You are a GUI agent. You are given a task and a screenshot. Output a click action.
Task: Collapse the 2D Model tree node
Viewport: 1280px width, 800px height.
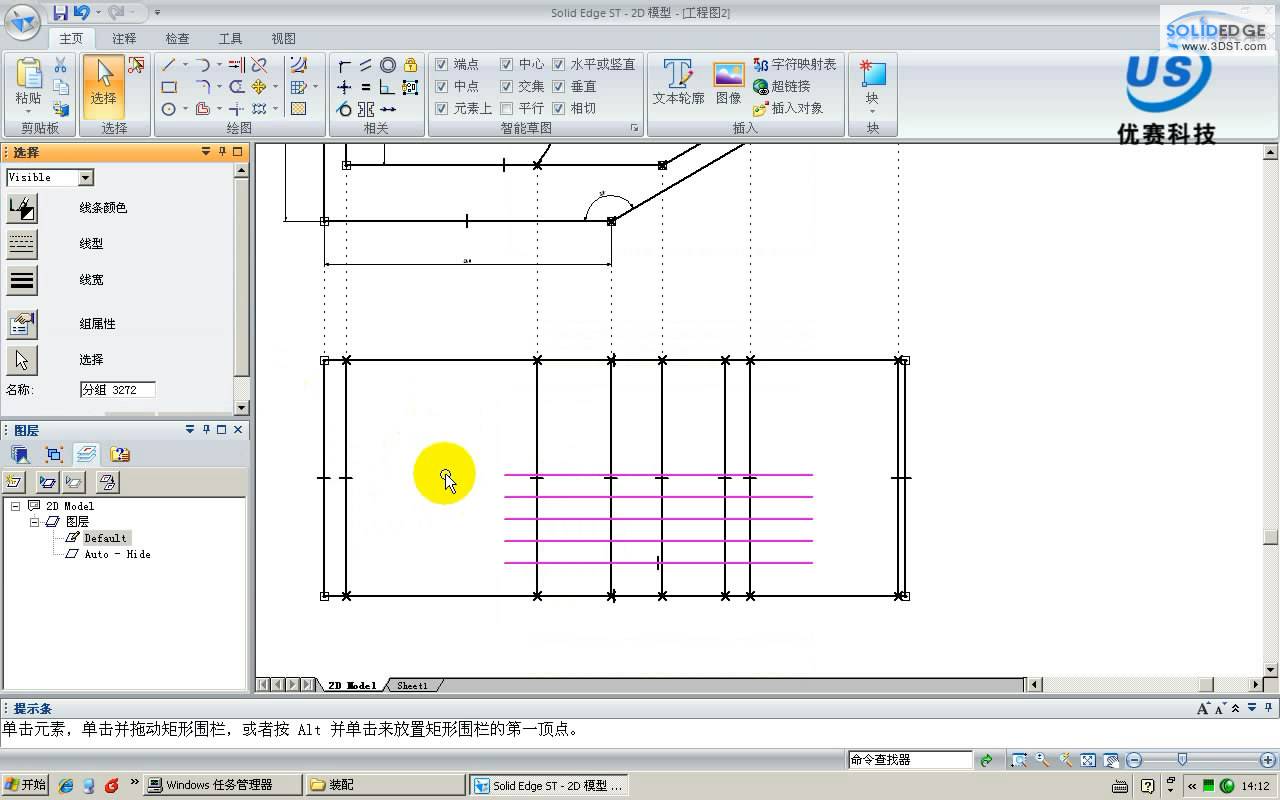pyautogui.click(x=15, y=506)
